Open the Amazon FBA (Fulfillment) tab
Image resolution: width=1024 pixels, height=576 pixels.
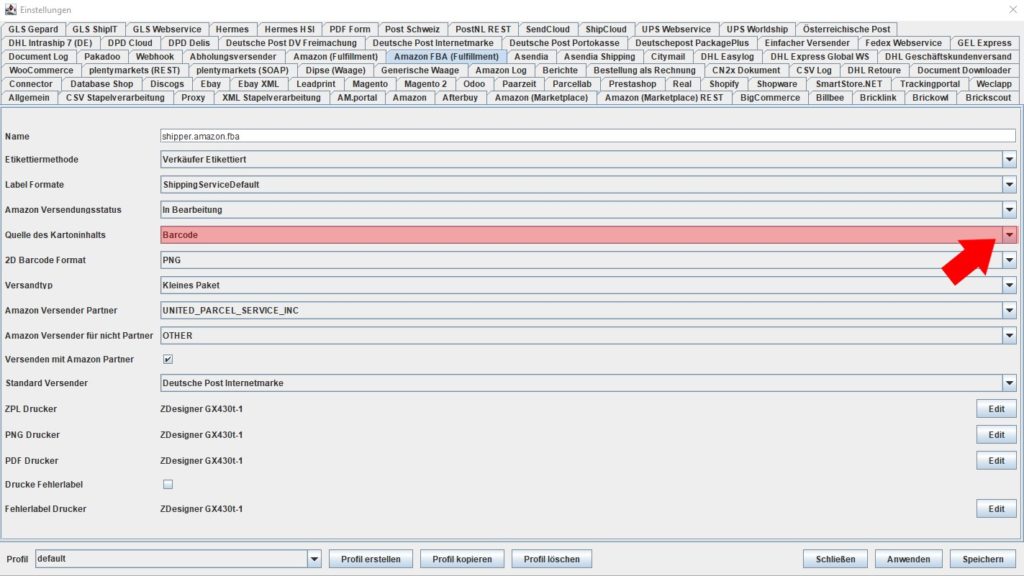[x=446, y=57]
